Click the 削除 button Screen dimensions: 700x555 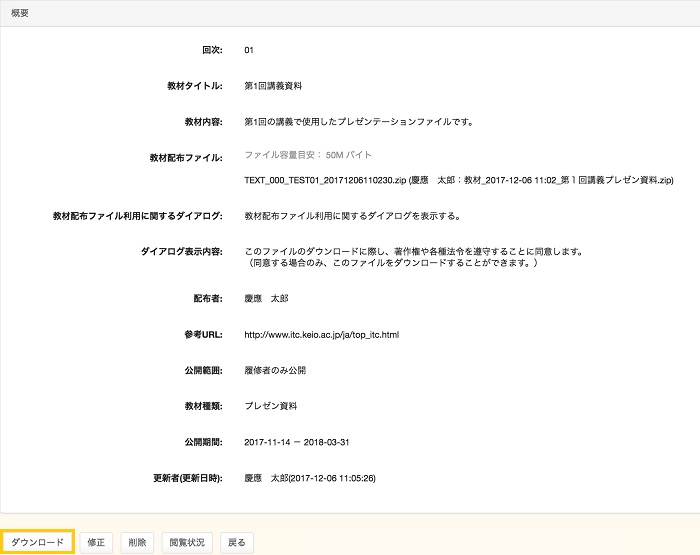(137, 542)
